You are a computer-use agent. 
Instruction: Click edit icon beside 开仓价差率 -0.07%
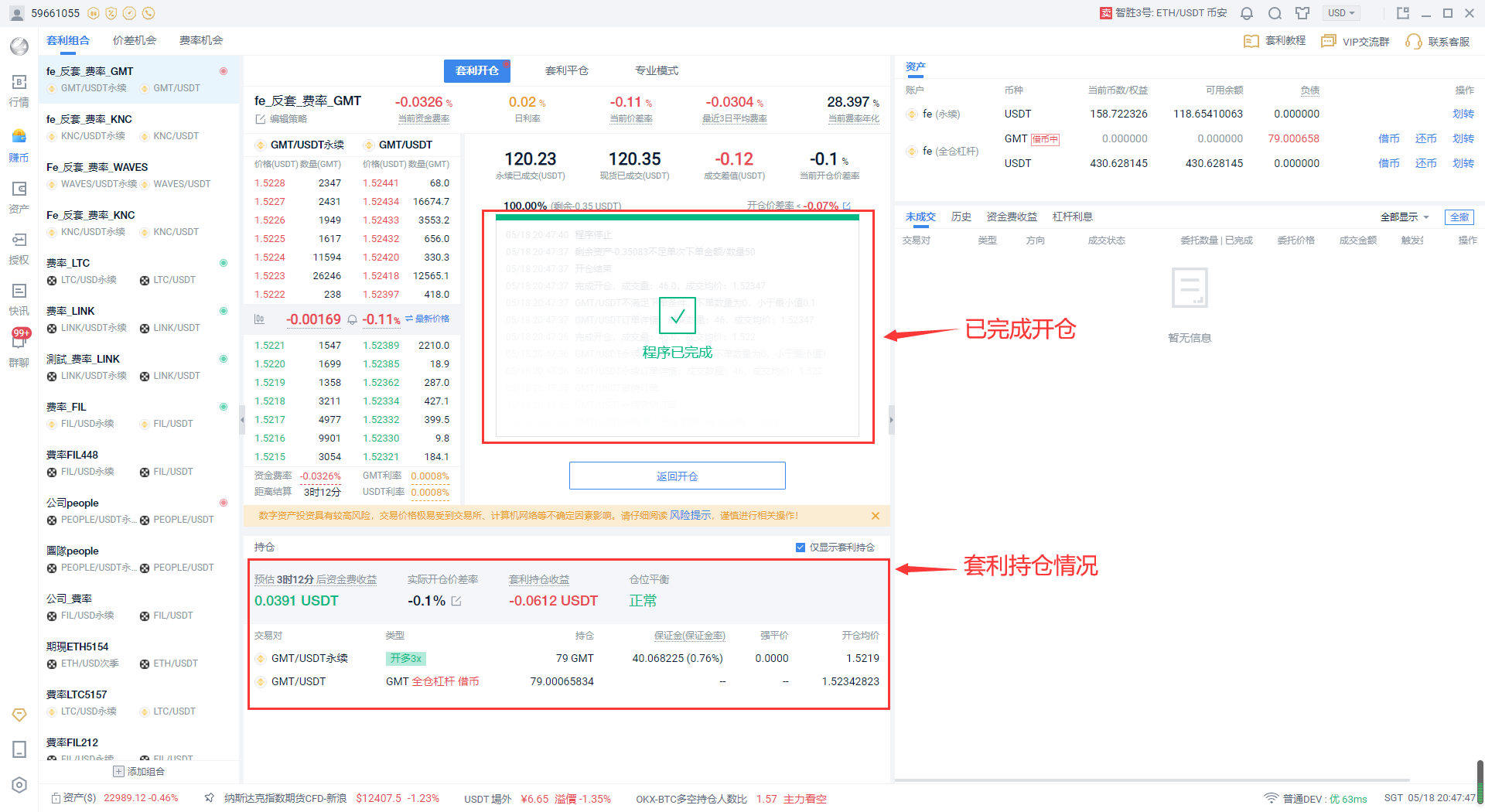pos(847,206)
